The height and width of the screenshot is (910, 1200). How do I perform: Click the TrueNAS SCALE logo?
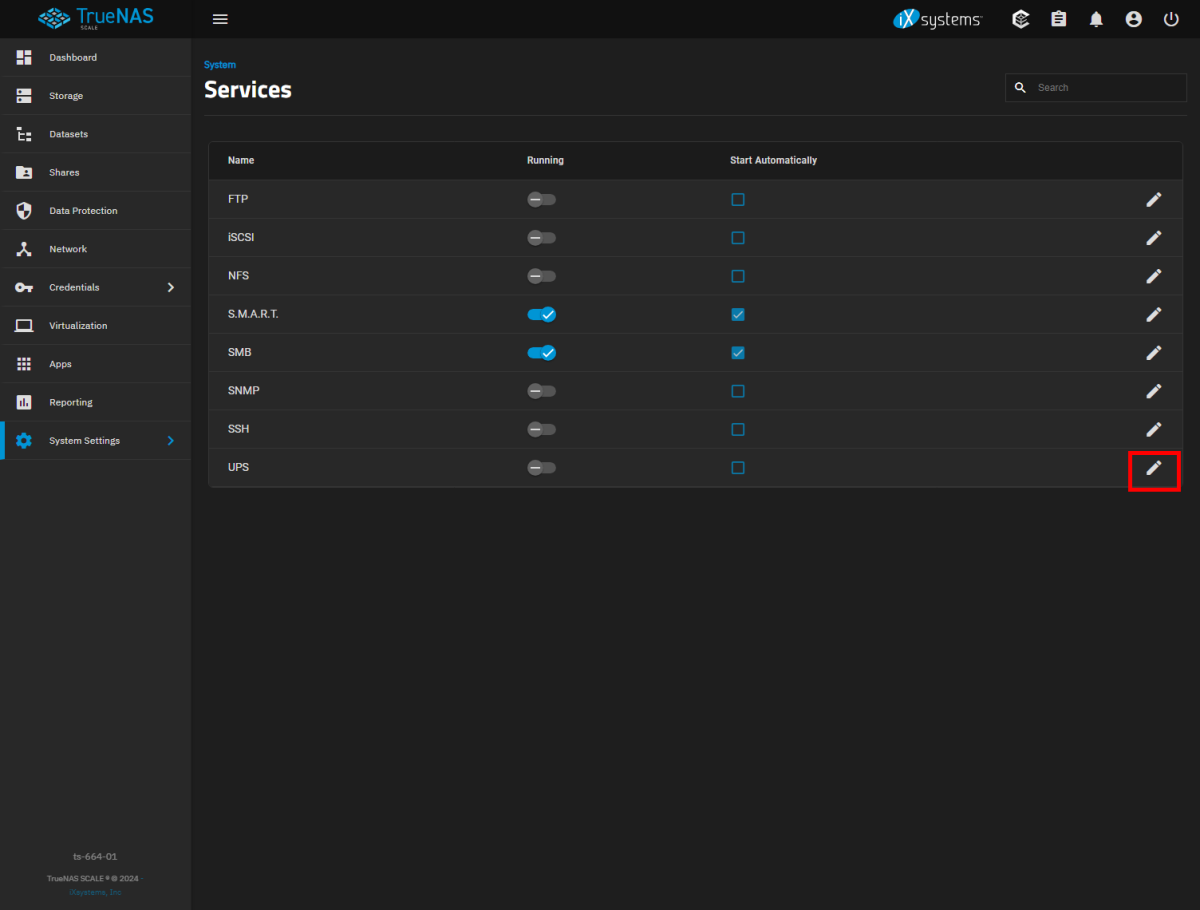(96, 19)
